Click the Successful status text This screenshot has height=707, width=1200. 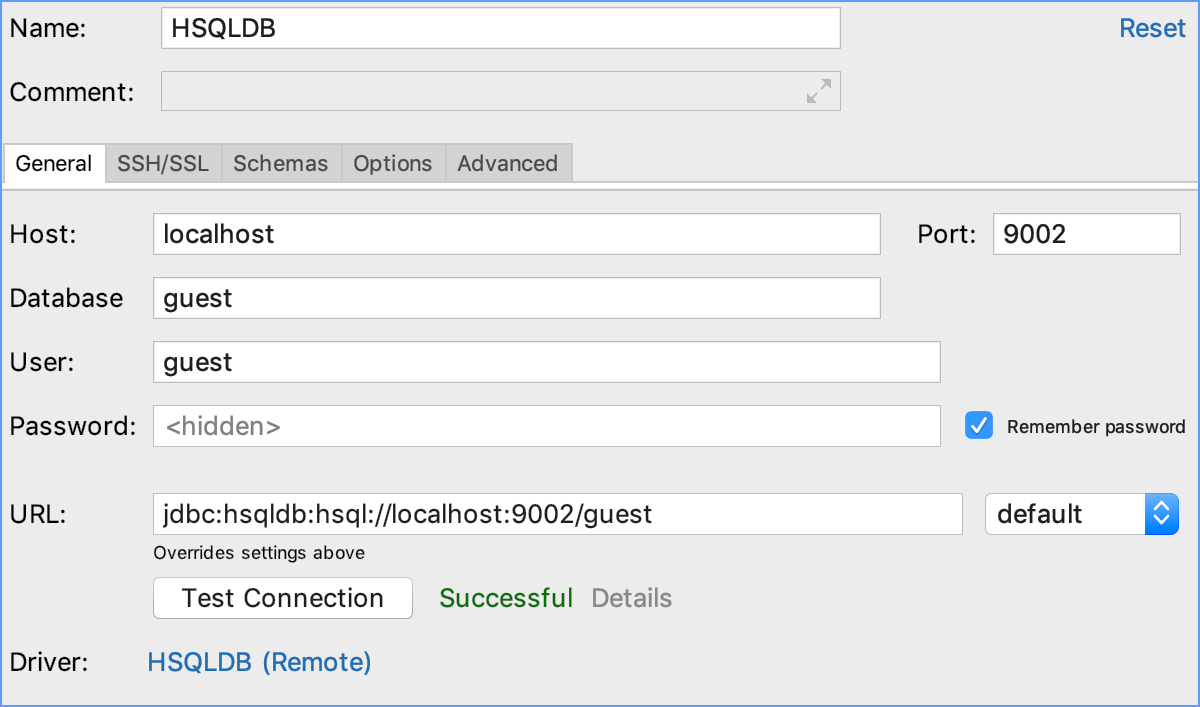[x=506, y=598]
